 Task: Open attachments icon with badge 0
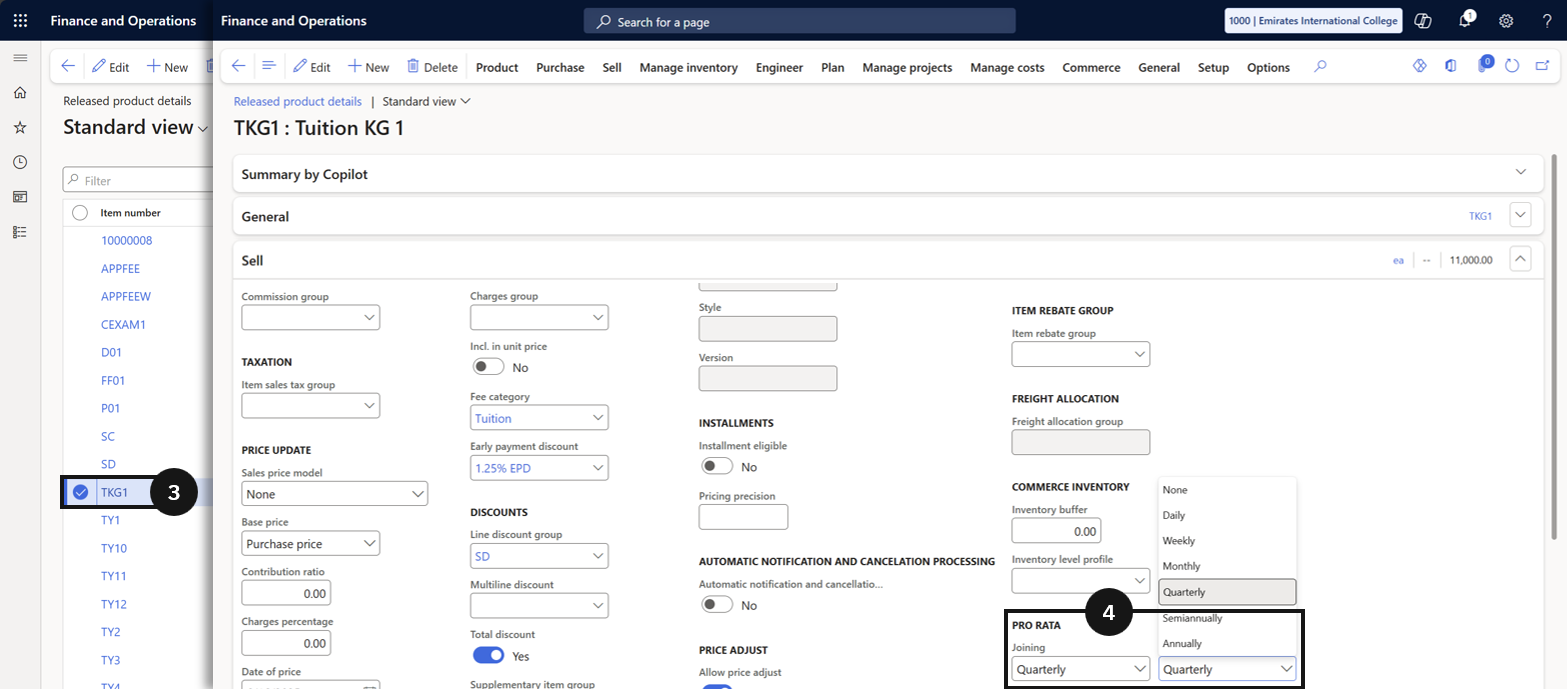pyautogui.click(x=1484, y=66)
